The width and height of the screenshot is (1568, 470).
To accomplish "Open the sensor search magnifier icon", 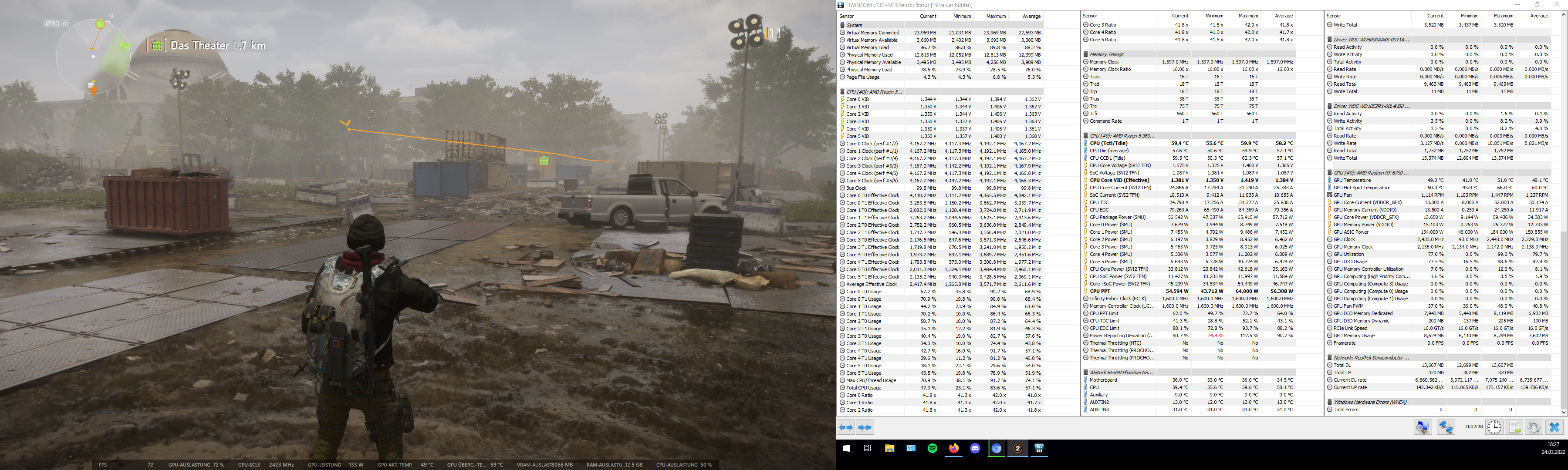I will (x=1423, y=427).
